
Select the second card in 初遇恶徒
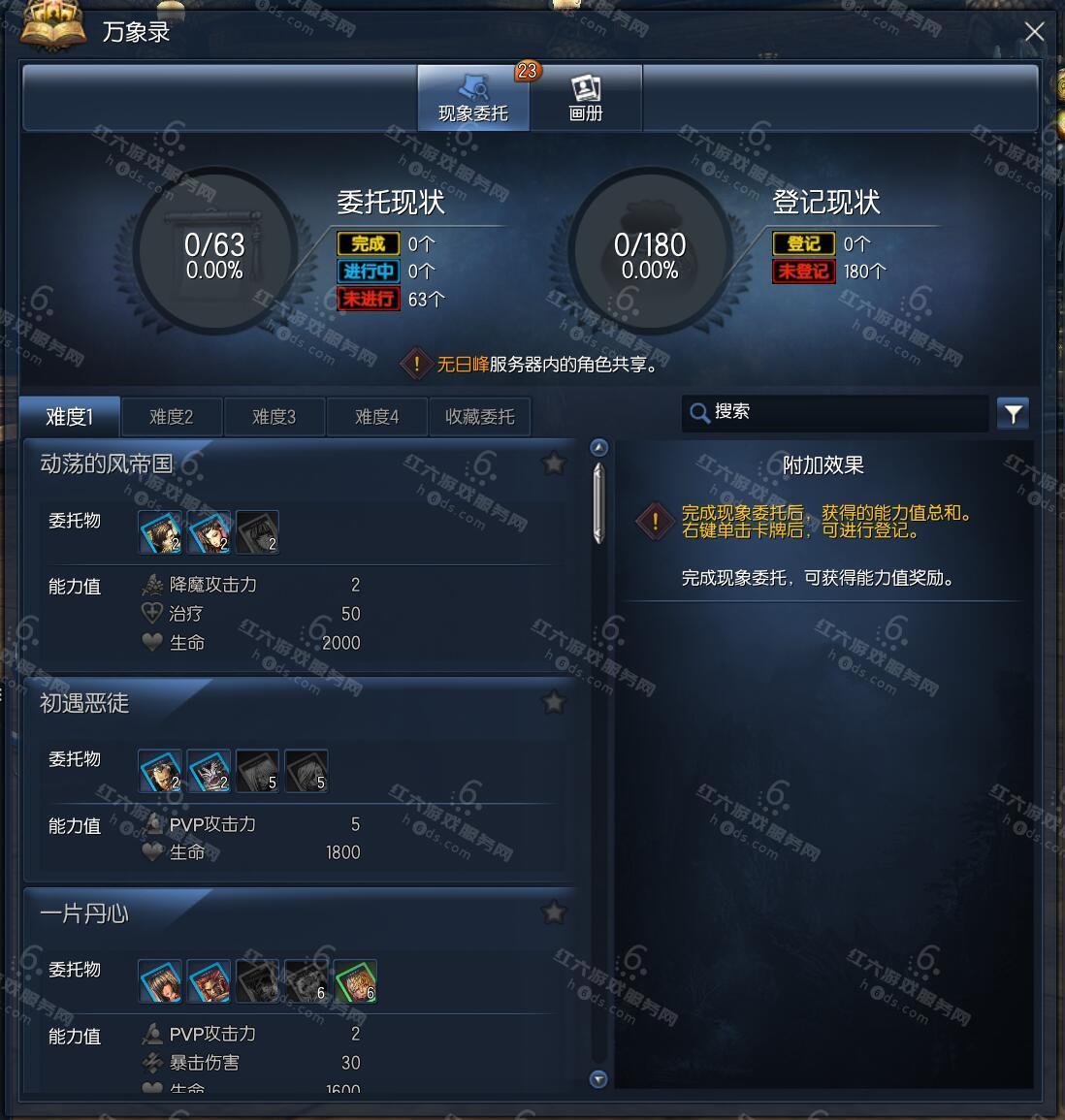point(209,771)
